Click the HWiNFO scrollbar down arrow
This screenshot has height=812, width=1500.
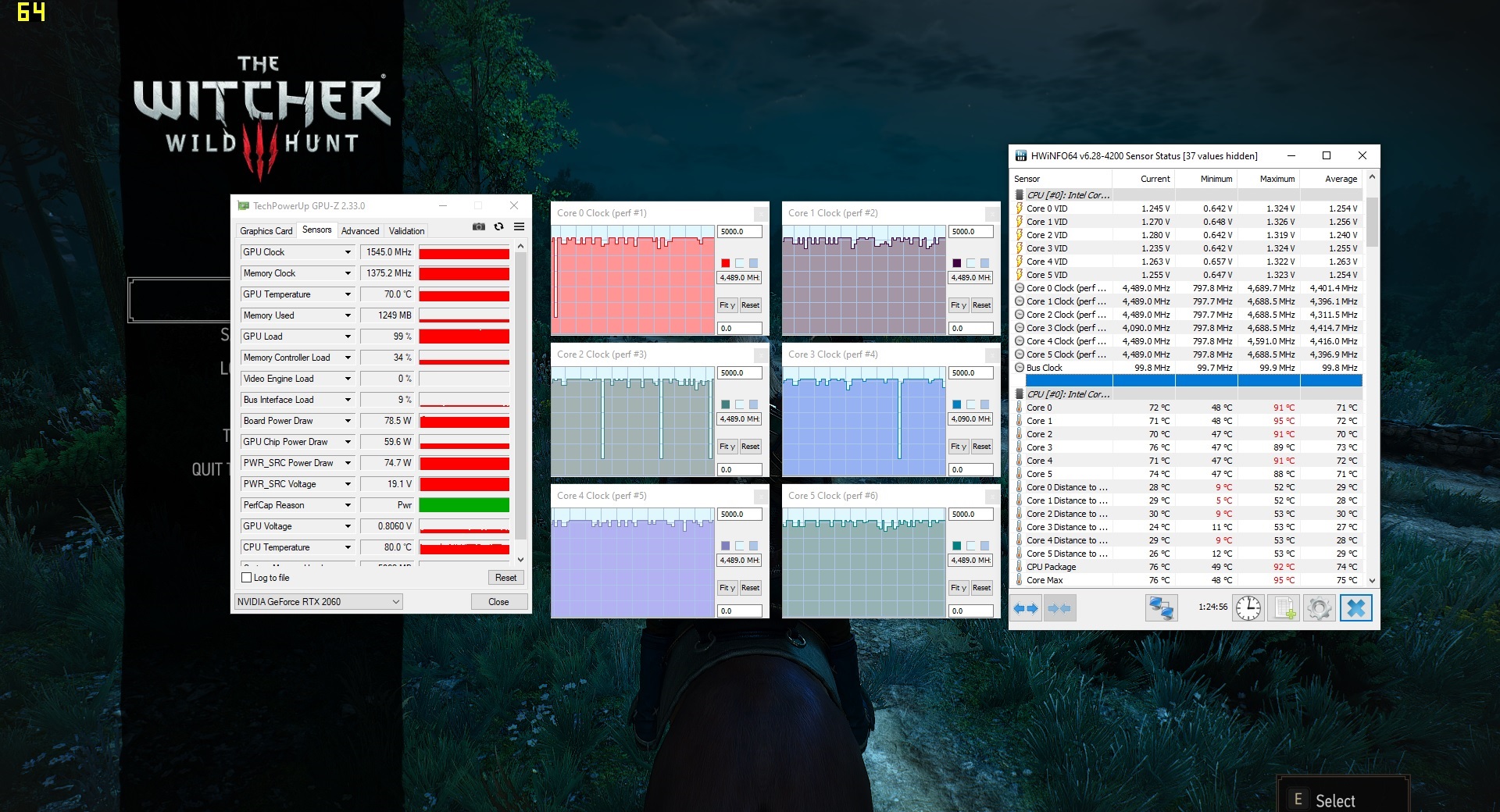[x=1372, y=580]
